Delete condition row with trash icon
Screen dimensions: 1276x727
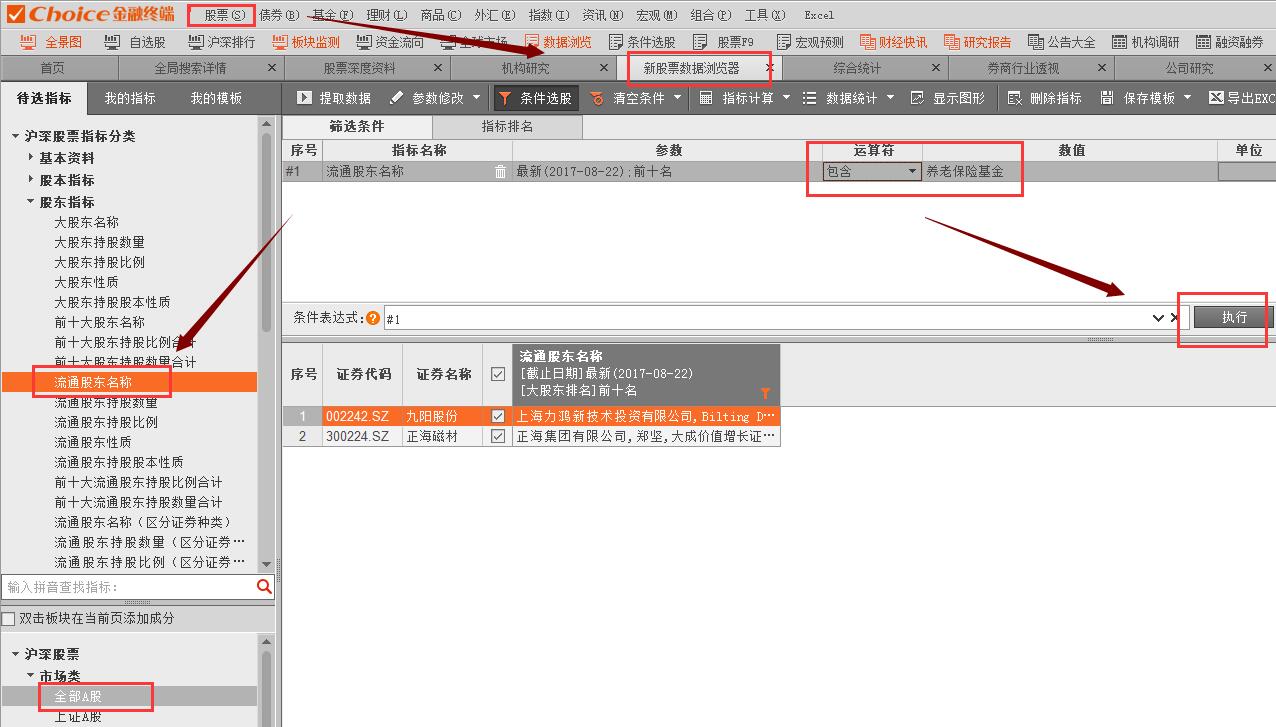pos(500,172)
